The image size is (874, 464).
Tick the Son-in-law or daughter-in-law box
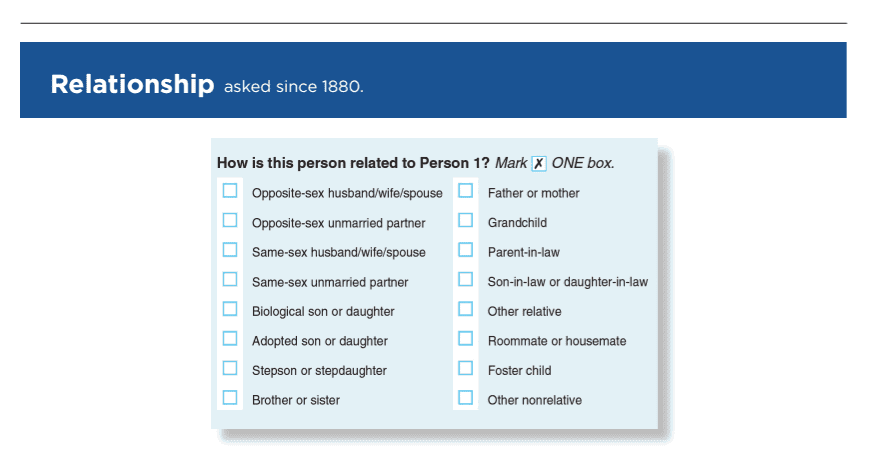466,279
